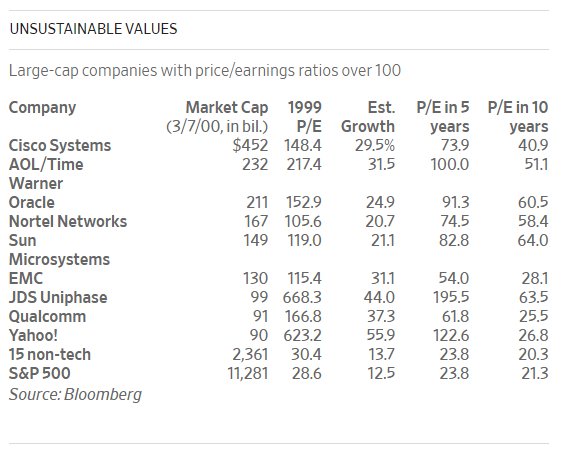Select the JDS Uniphase row label
The width and height of the screenshot is (562, 458).
pos(58,297)
